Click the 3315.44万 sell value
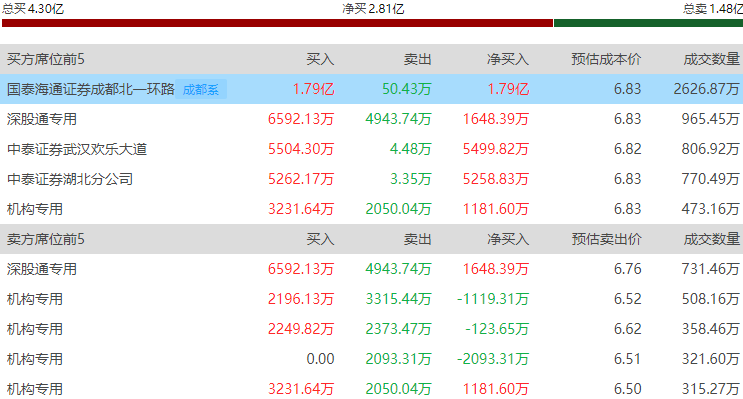The width and height of the screenshot is (743, 399). pyautogui.click(x=399, y=299)
